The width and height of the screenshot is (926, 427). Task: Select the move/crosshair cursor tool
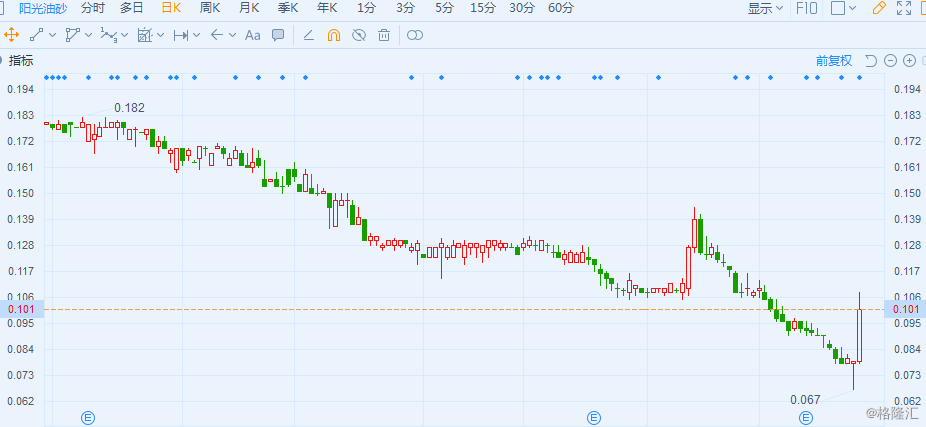coord(13,35)
